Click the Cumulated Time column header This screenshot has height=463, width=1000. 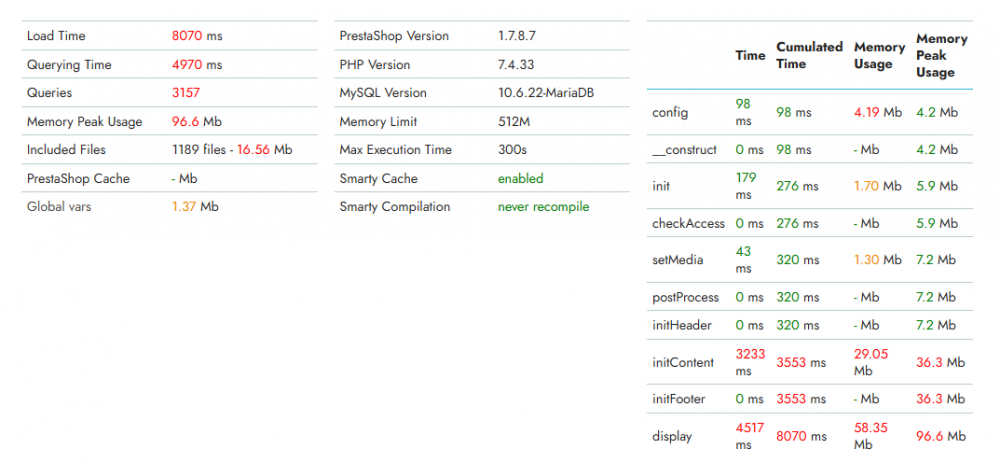[809, 55]
